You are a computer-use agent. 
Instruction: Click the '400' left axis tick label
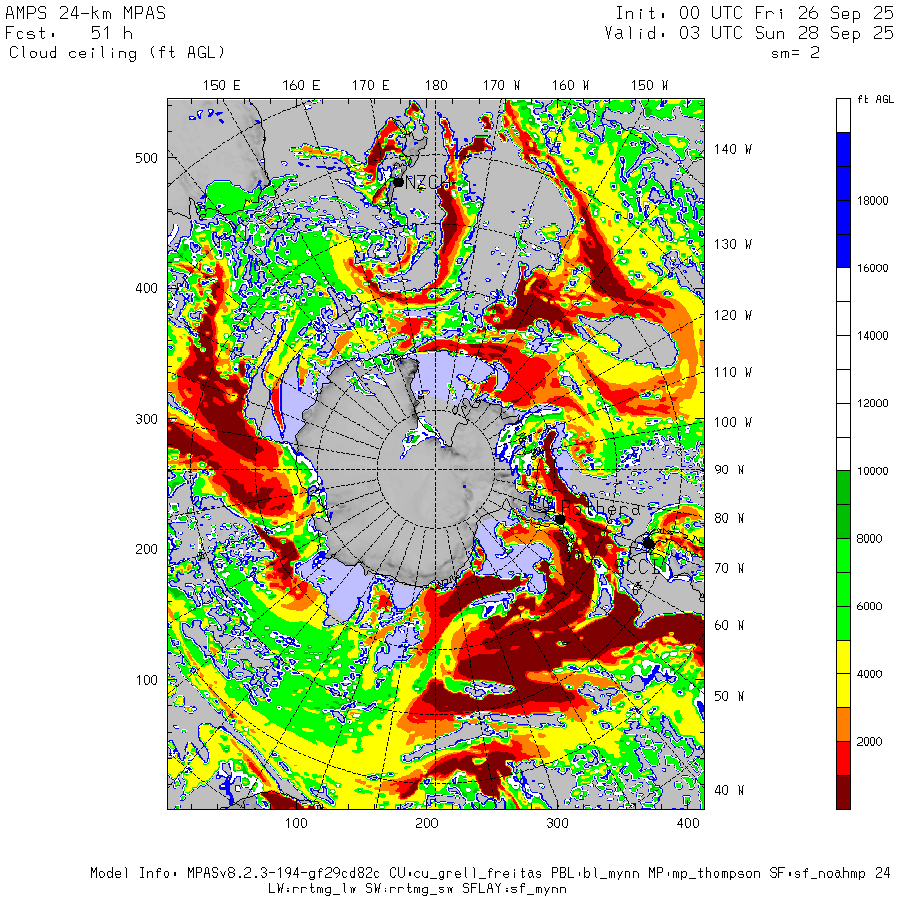(x=146, y=289)
